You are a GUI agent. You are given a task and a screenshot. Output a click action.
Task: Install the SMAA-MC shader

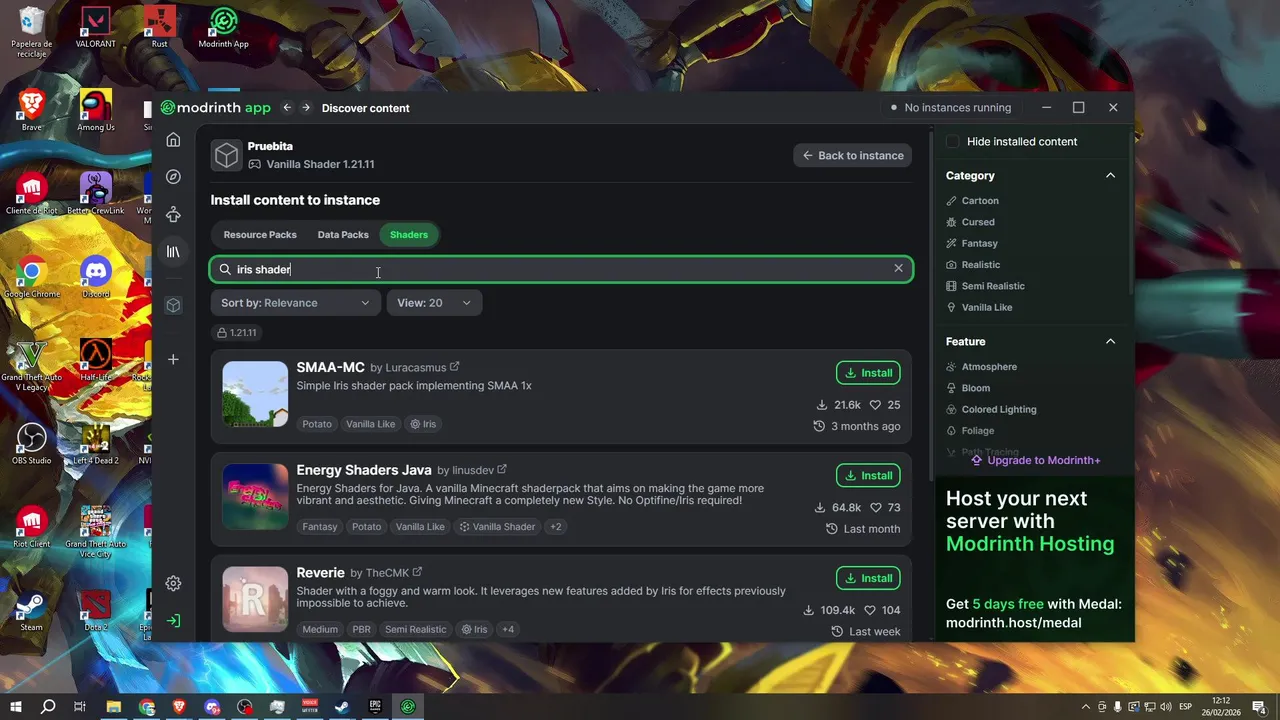868,373
